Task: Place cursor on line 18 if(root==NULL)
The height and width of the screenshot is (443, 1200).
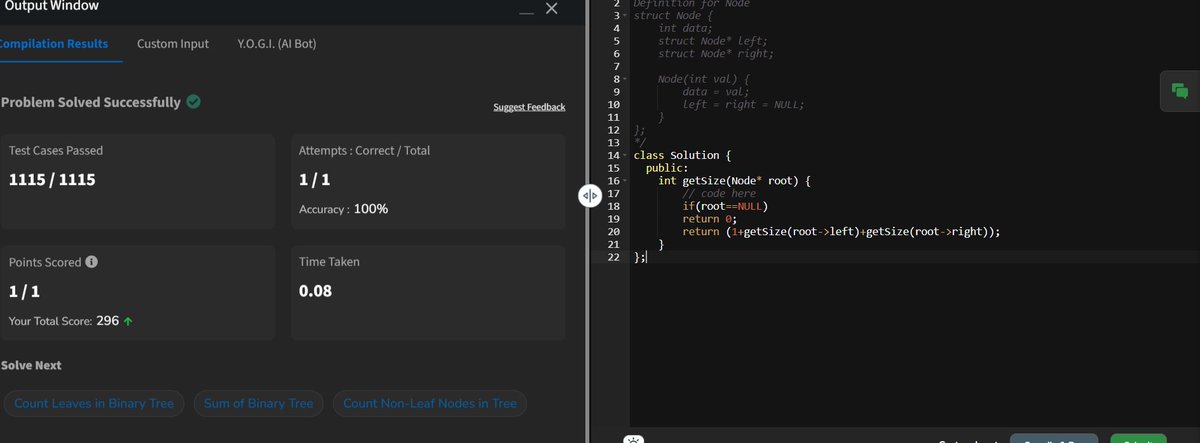Action: point(725,206)
